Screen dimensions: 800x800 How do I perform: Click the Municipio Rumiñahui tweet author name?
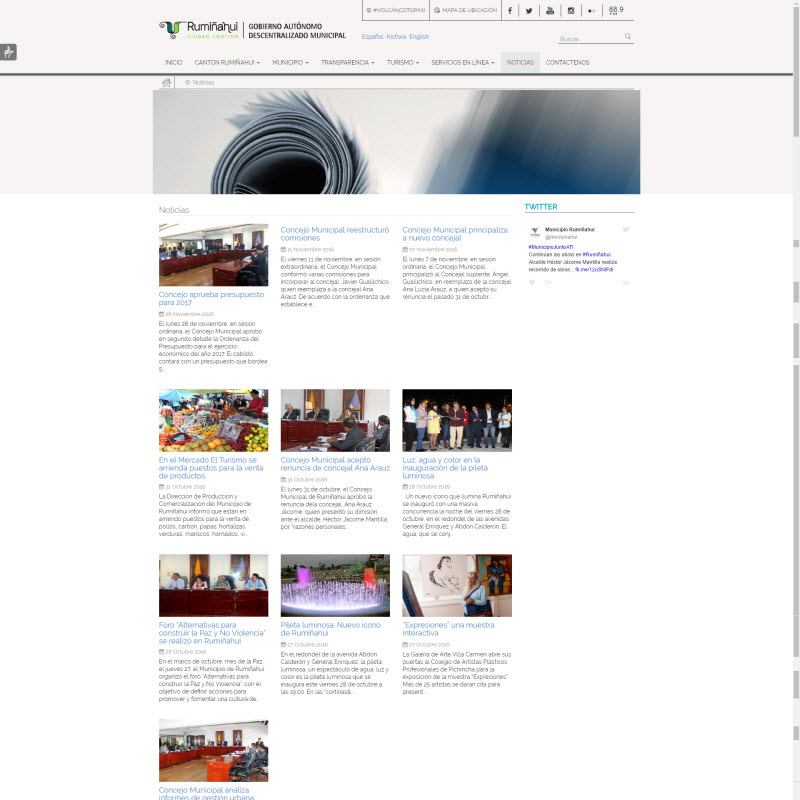click(569, 230)
